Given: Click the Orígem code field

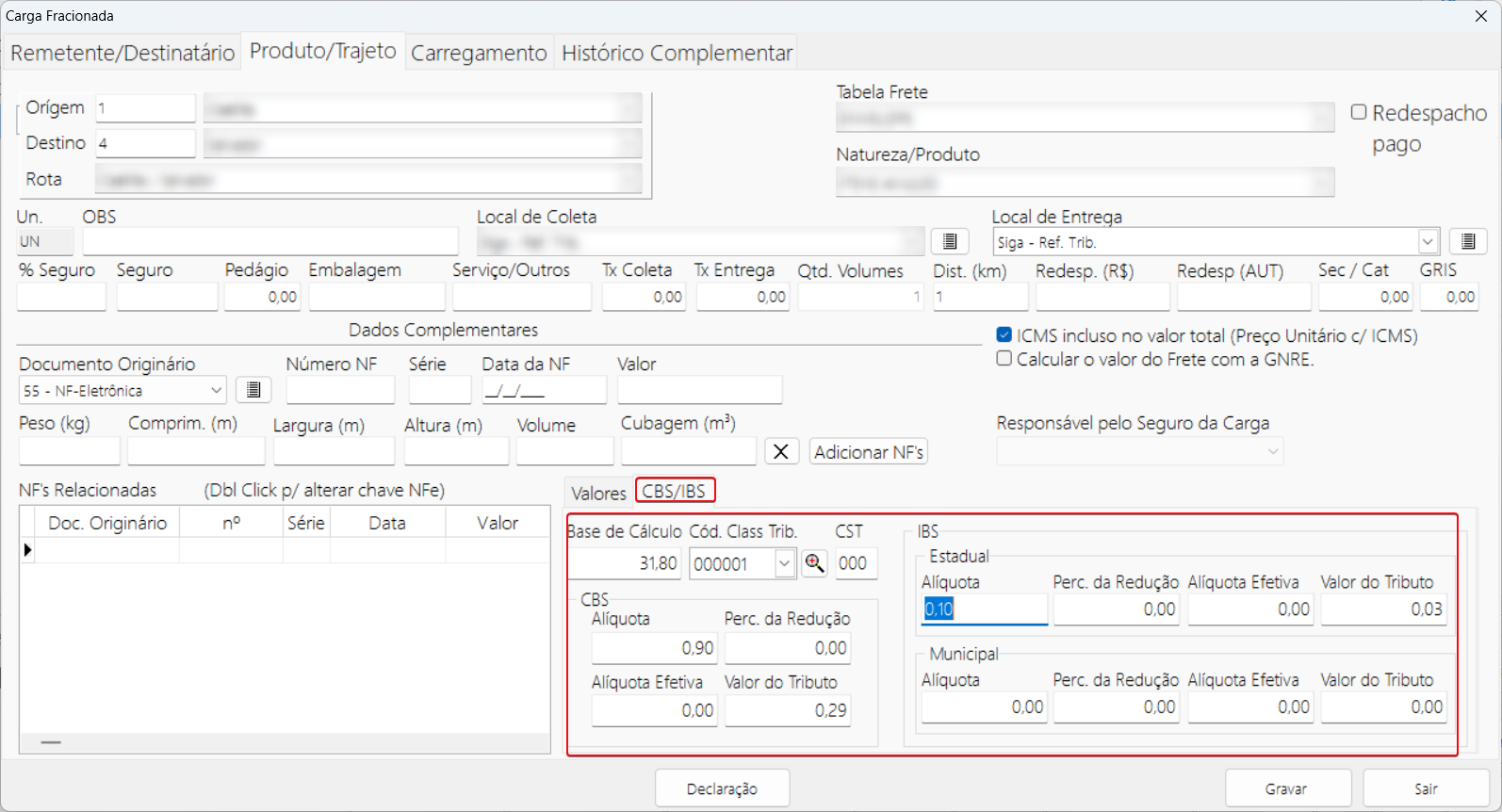Looking at the screenshot, I should (145, 108).
